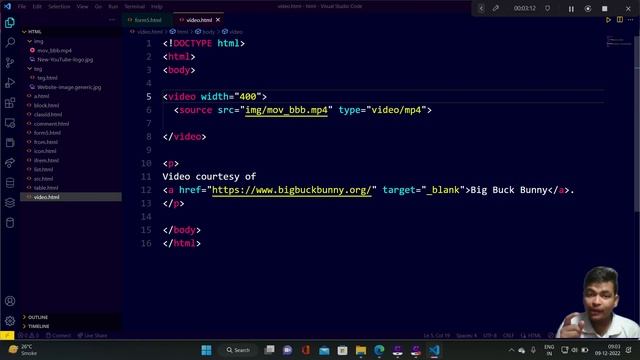Click the html breadcrumb segment
Image resolution: width=640 pixels, height=360 pixels.
tap(179, 32)
